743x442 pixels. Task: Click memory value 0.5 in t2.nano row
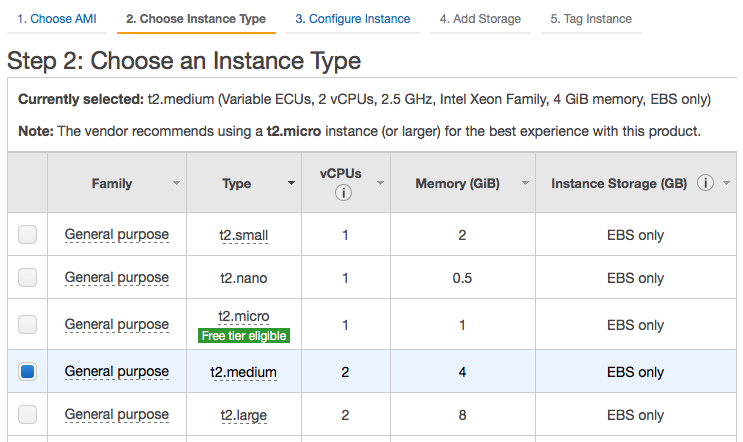click(462, 278)
